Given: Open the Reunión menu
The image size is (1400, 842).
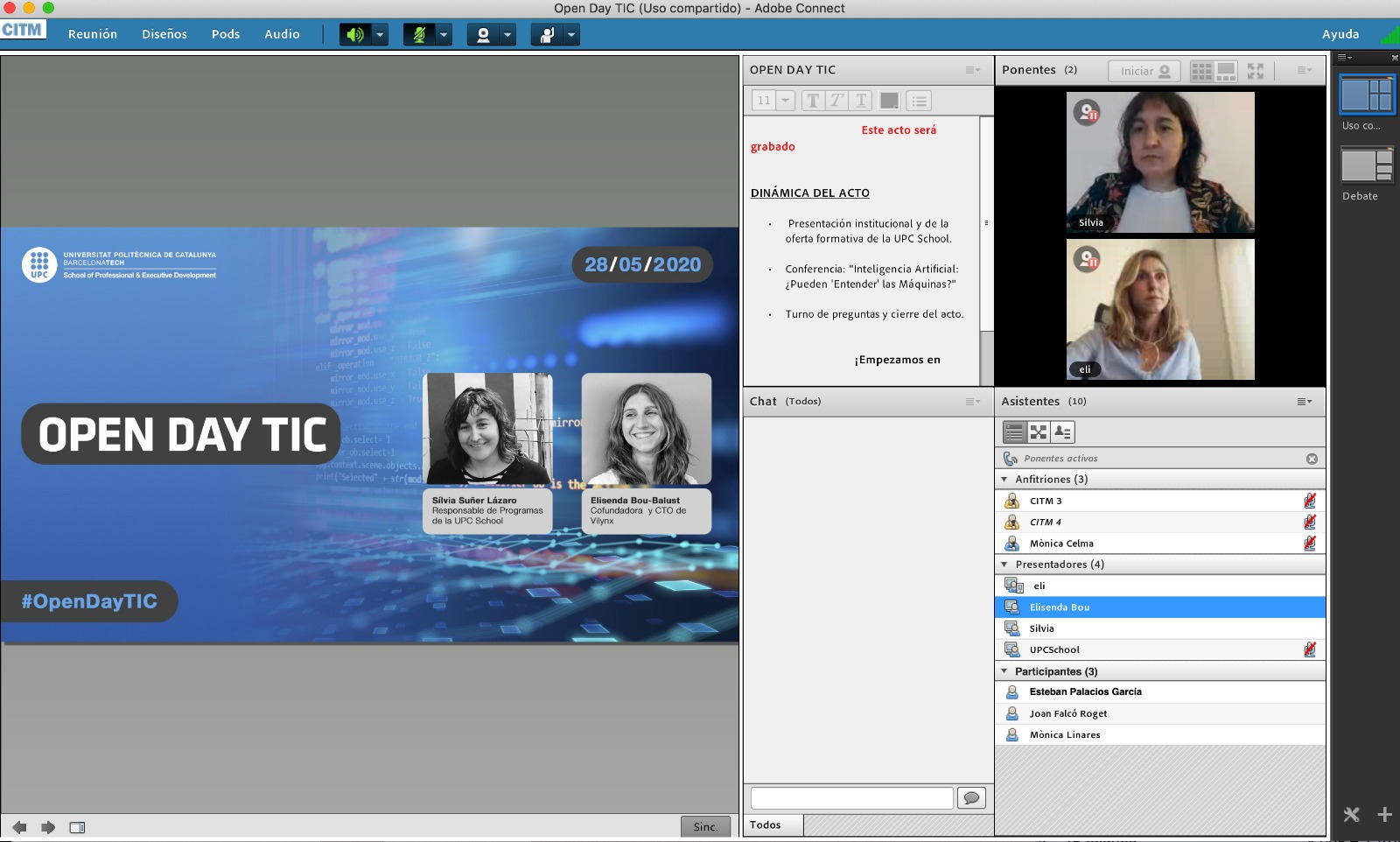Looking at the screenshot, I should pyautogui.click(x=92, y=34).
